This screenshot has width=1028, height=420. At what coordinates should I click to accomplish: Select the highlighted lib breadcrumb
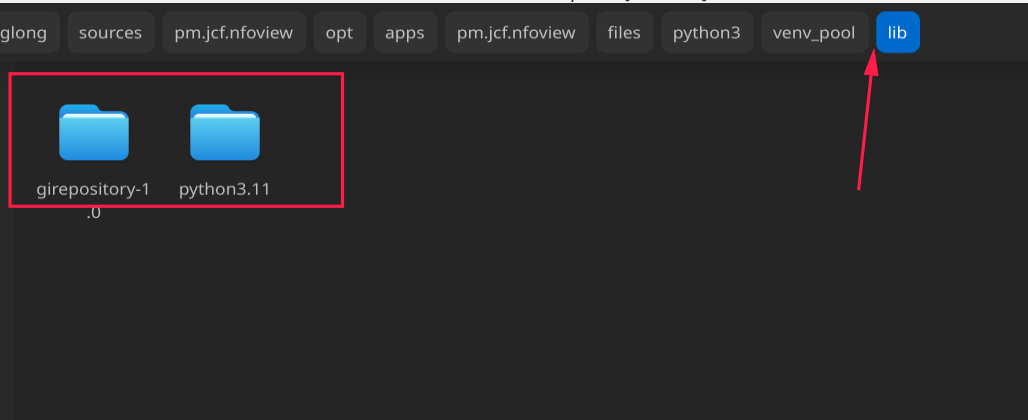click(898, 32)
